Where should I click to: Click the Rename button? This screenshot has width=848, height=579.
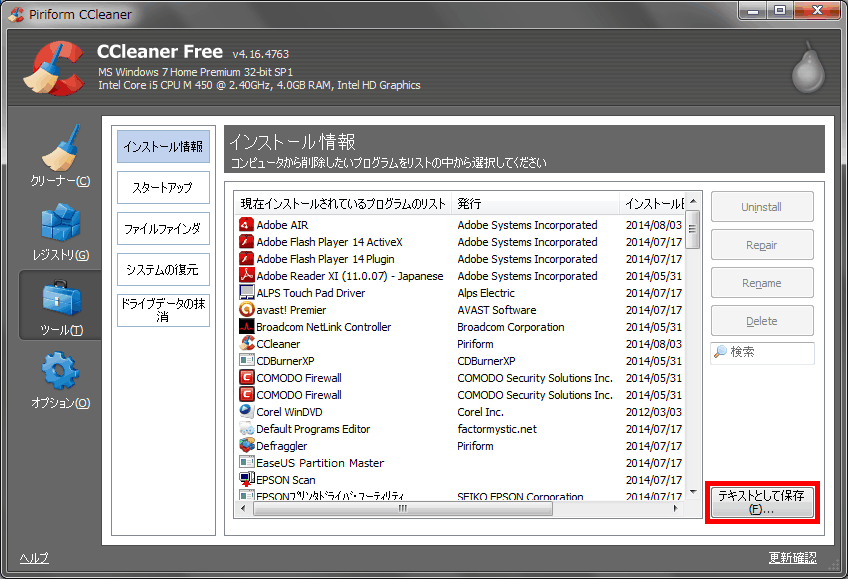click(761, 283)
